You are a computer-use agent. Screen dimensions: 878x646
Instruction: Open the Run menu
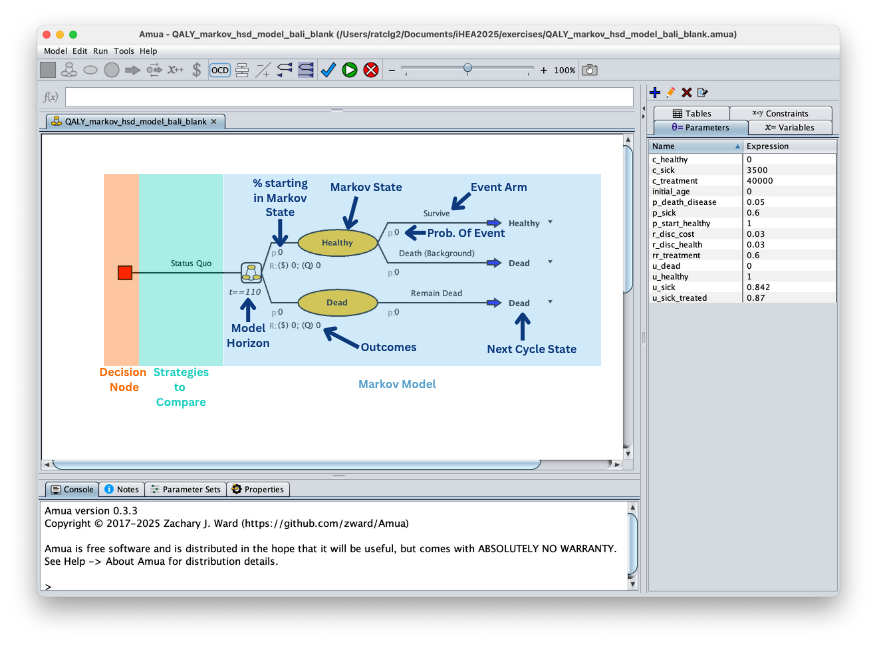[101, 51]
